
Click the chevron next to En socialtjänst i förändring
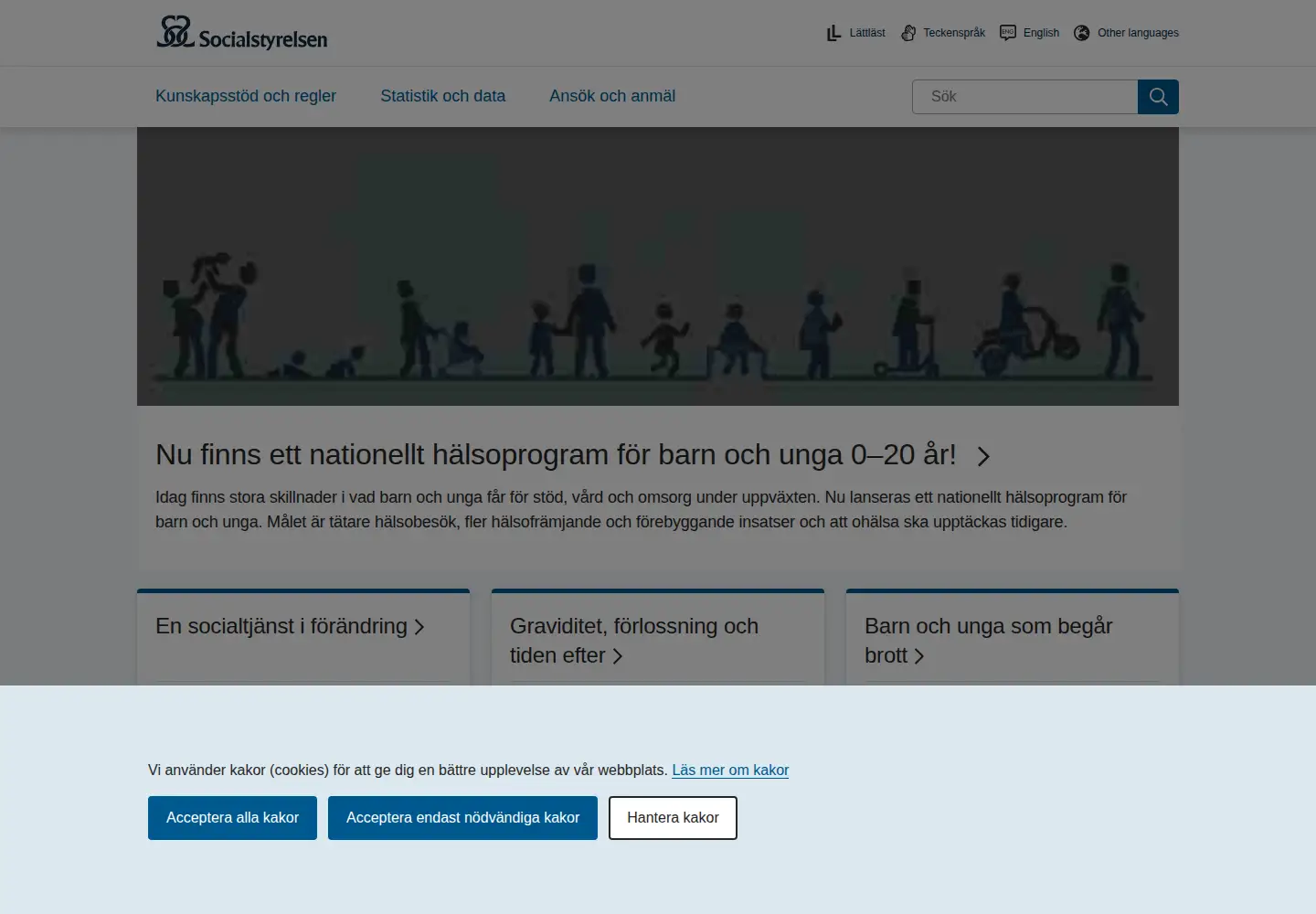[x=419, y=627]
